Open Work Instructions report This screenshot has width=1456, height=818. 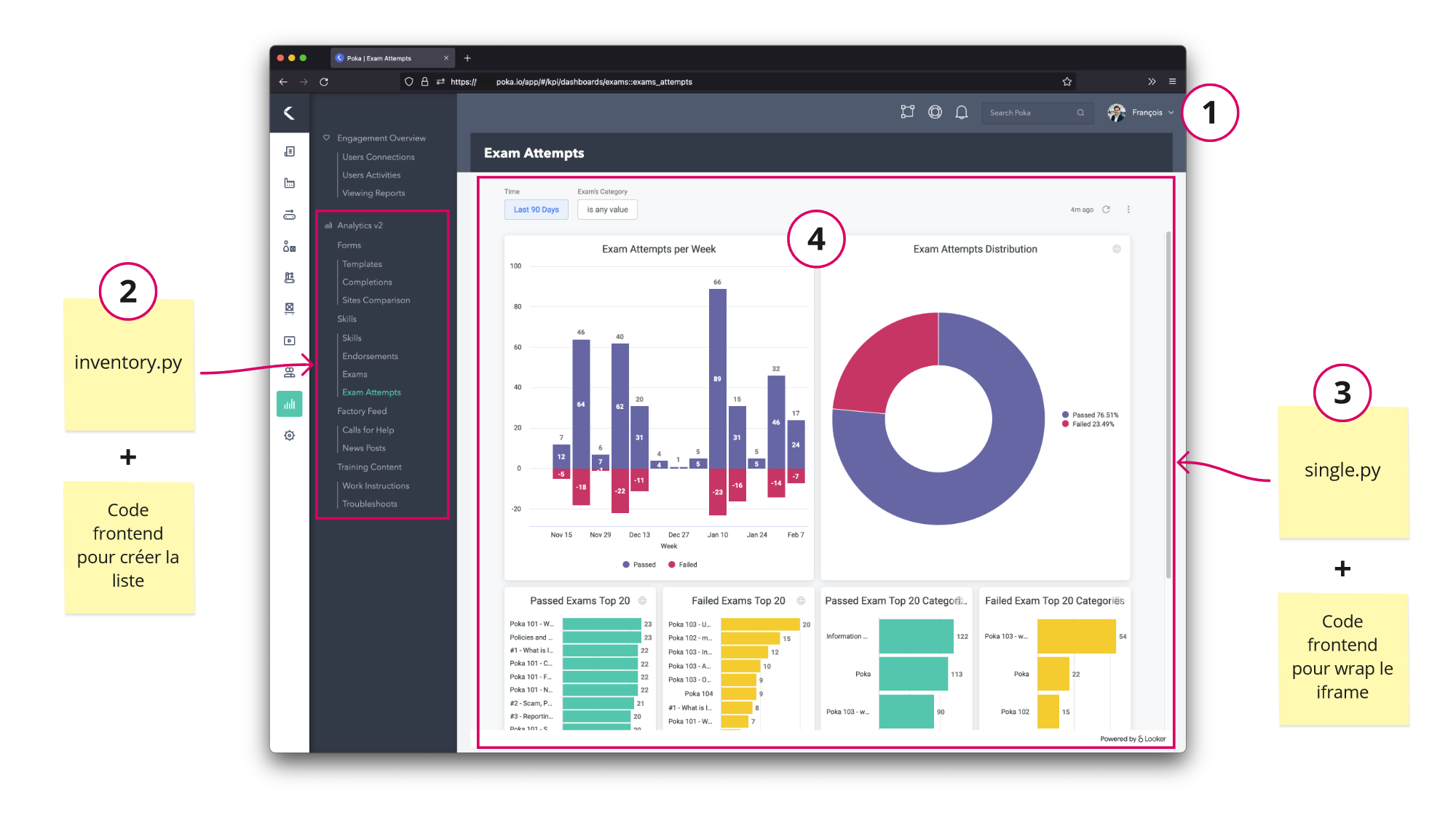[x=376, y=486]
